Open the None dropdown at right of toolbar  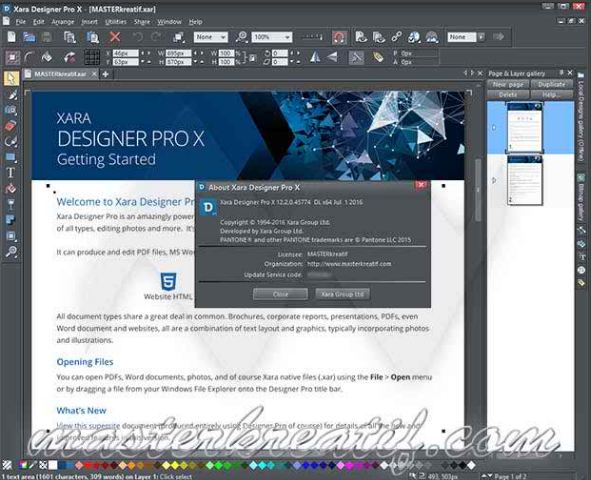pos(462,37)
